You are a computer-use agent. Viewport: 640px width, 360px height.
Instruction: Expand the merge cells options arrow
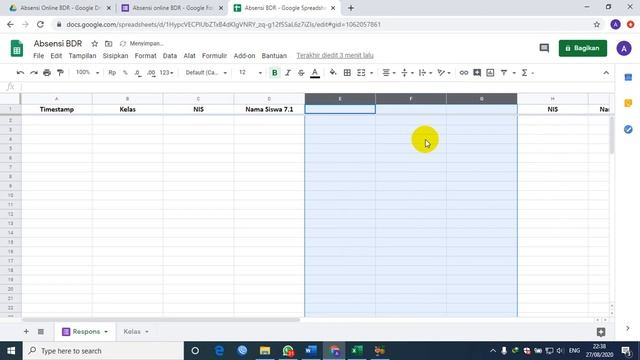pyautogui.click(x=371, y=73)
